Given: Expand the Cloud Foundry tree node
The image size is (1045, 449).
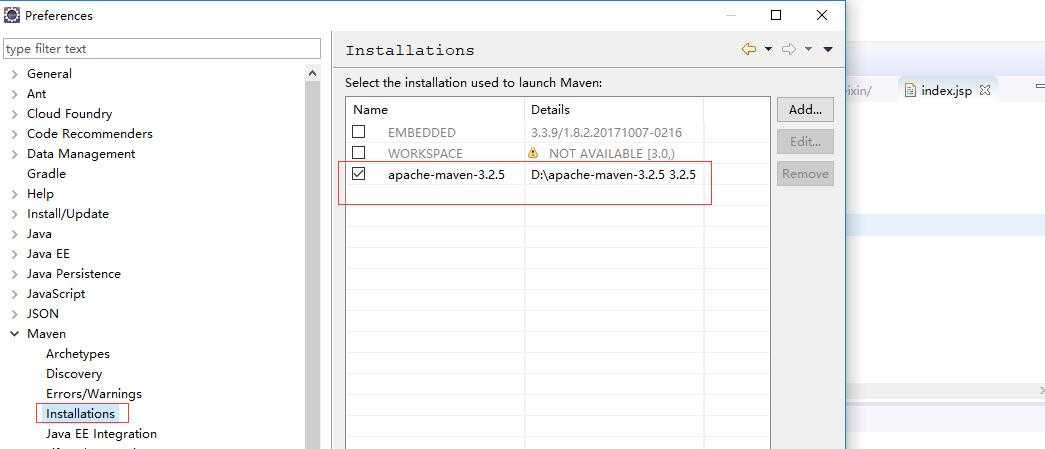Looking at the screenshot, I should (x=14, y=115).
